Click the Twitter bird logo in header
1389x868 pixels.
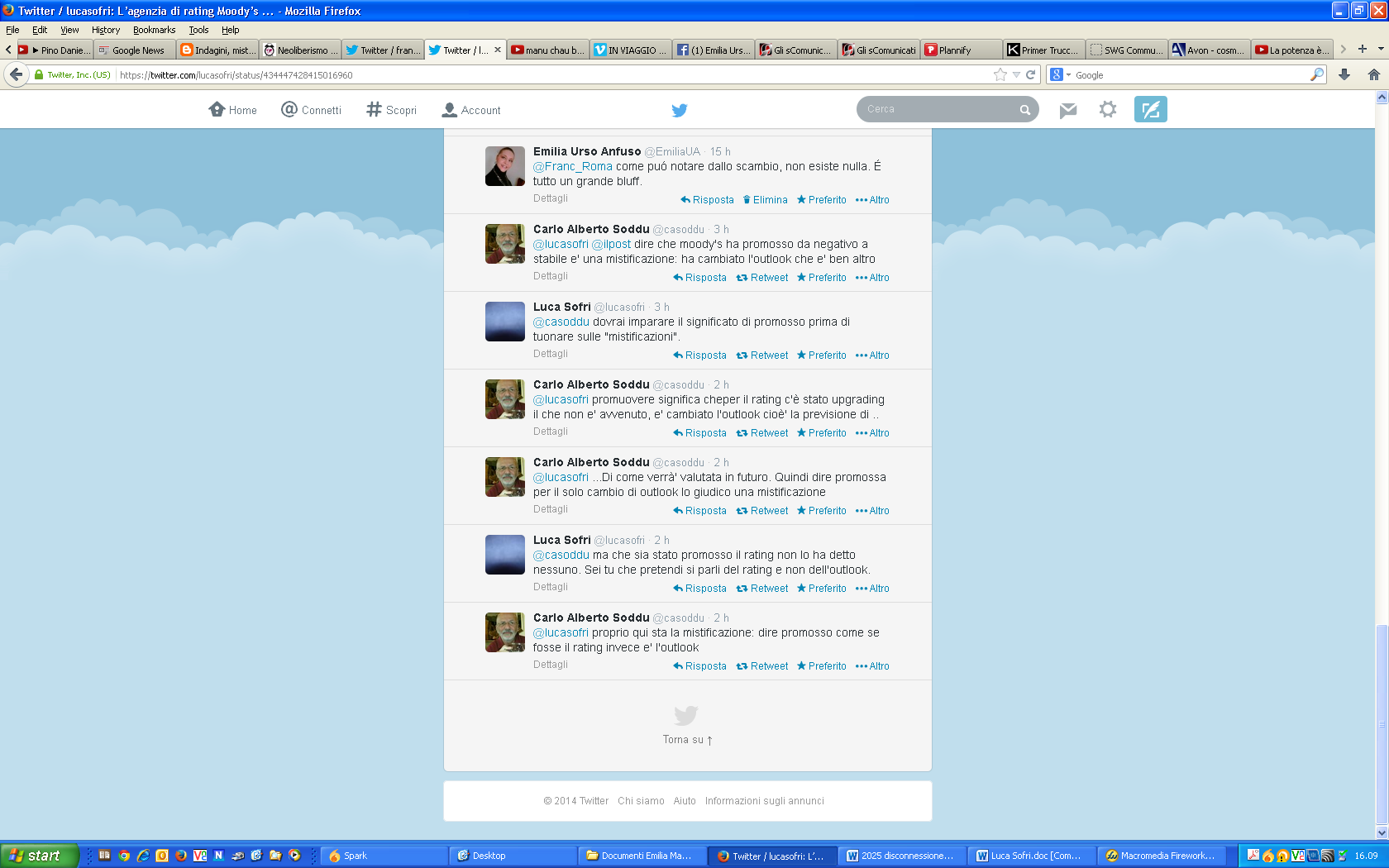tap(680, 110)
